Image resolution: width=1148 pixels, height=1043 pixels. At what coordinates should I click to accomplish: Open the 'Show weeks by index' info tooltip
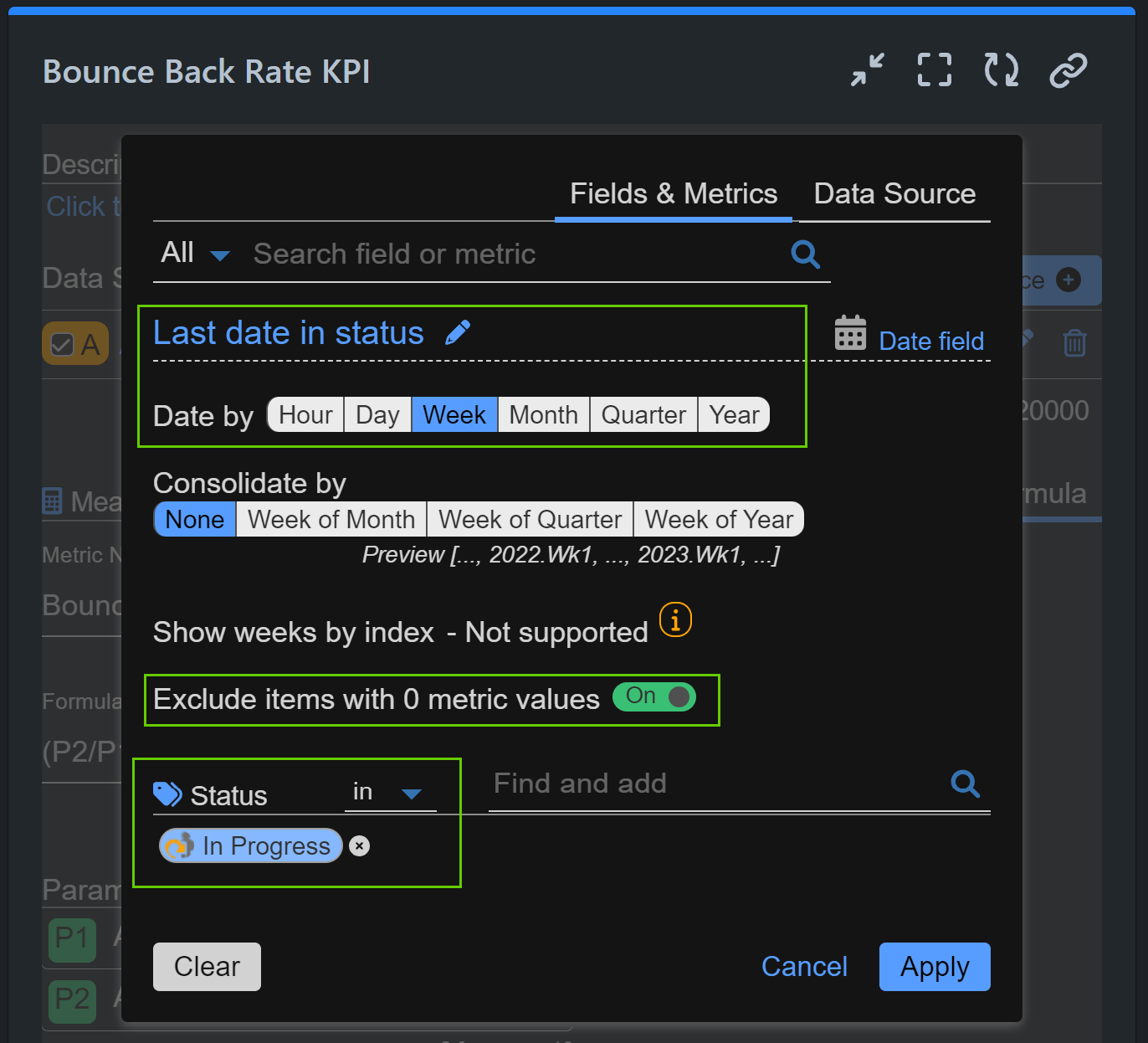(x=674, y=619)
